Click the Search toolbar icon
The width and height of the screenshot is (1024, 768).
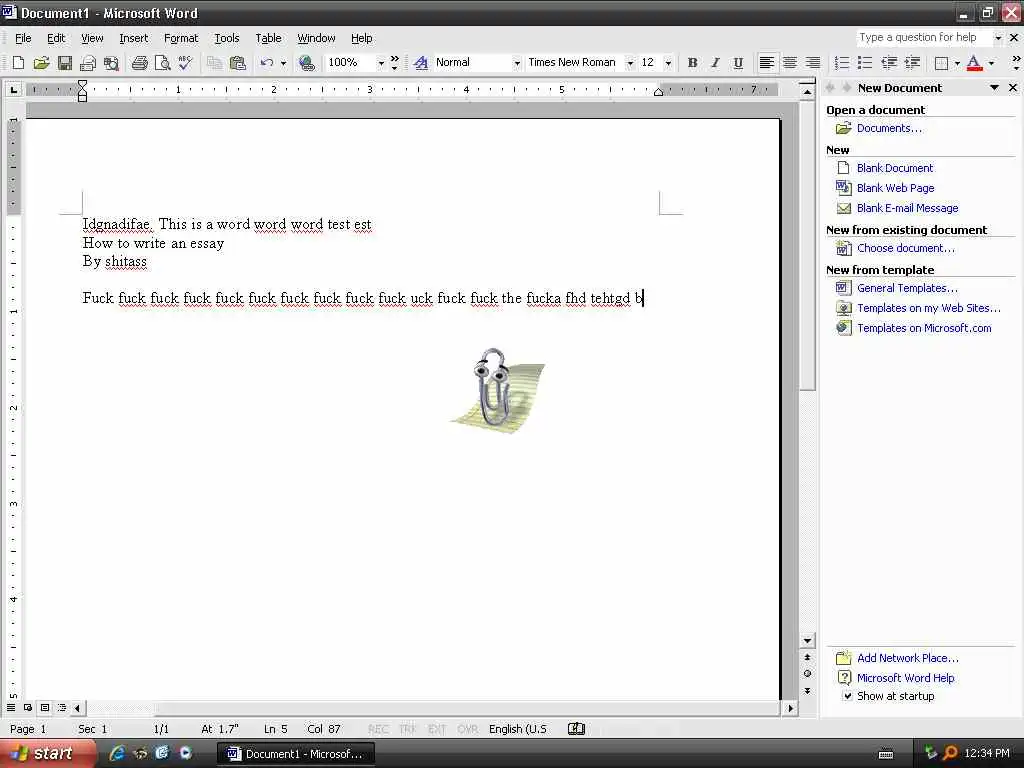111,63
